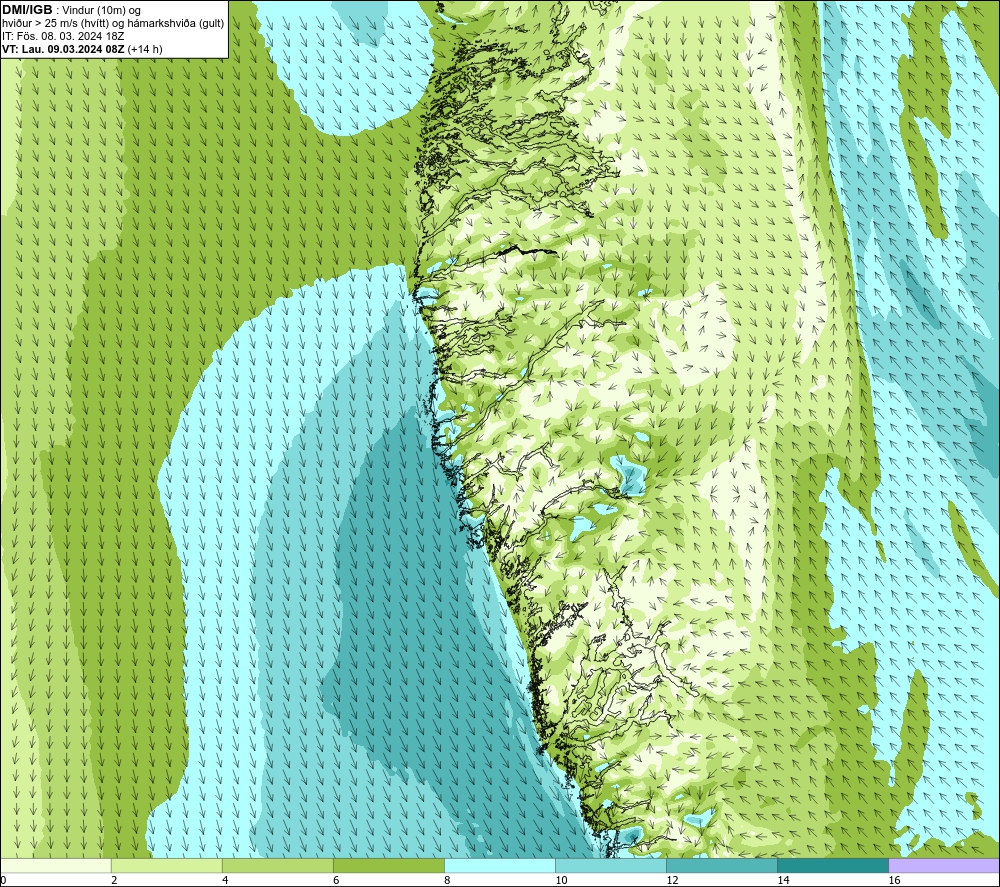
Task: Click the 6–8 m/s olive green legend swatch
Action: click(x=389, y=865)
